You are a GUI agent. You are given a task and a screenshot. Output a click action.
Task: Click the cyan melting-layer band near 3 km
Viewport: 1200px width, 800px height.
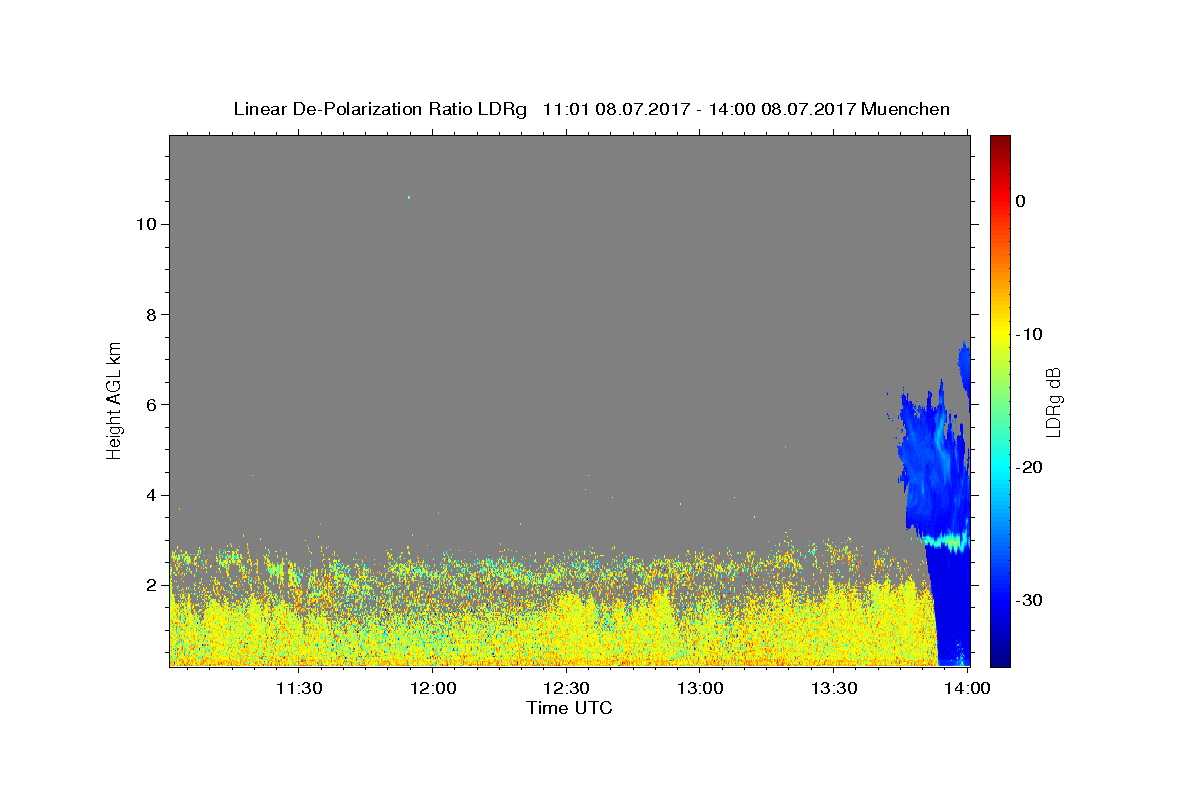click(945, 541)
